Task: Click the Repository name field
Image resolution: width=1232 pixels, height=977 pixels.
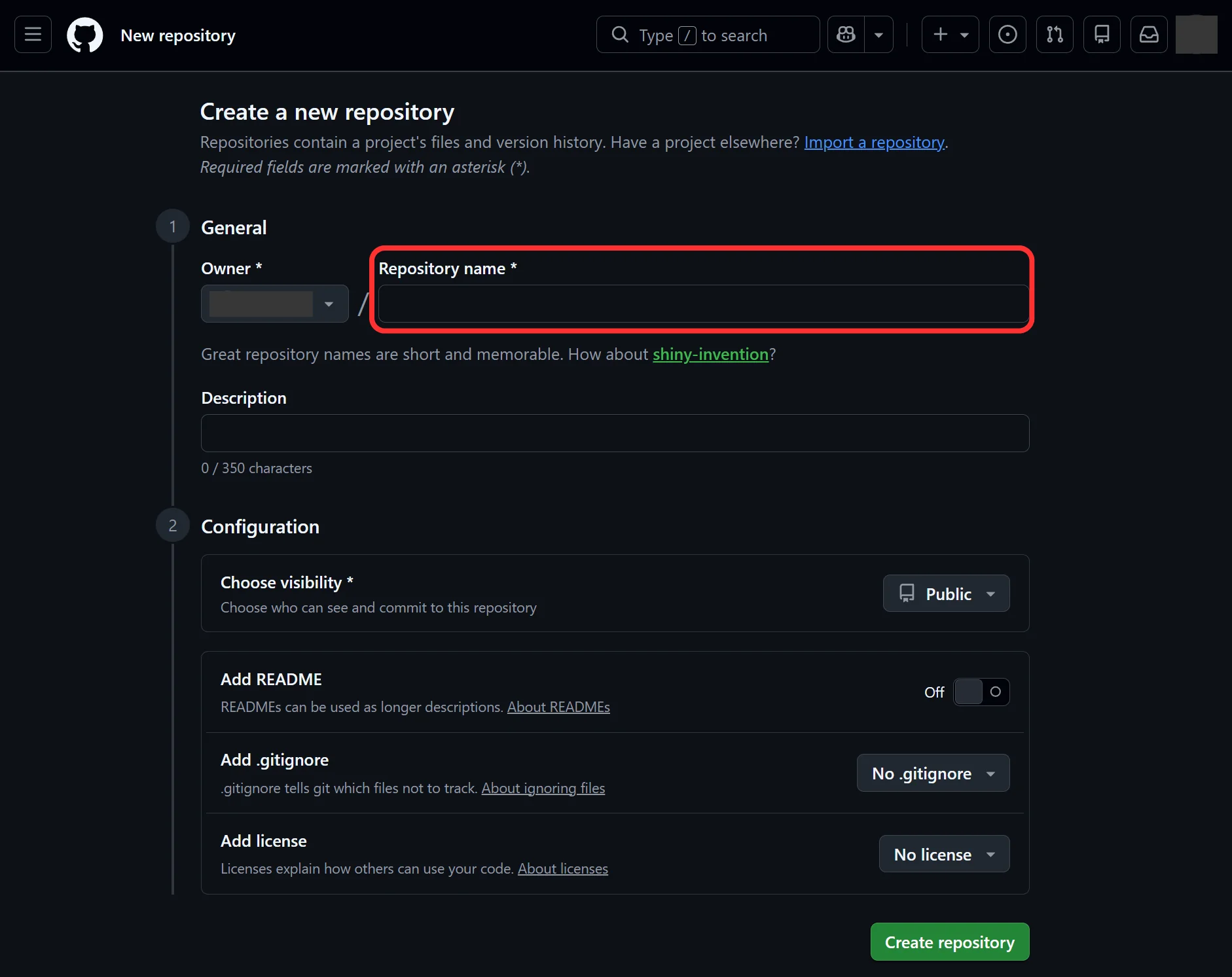Action: [x=704, y=304]
